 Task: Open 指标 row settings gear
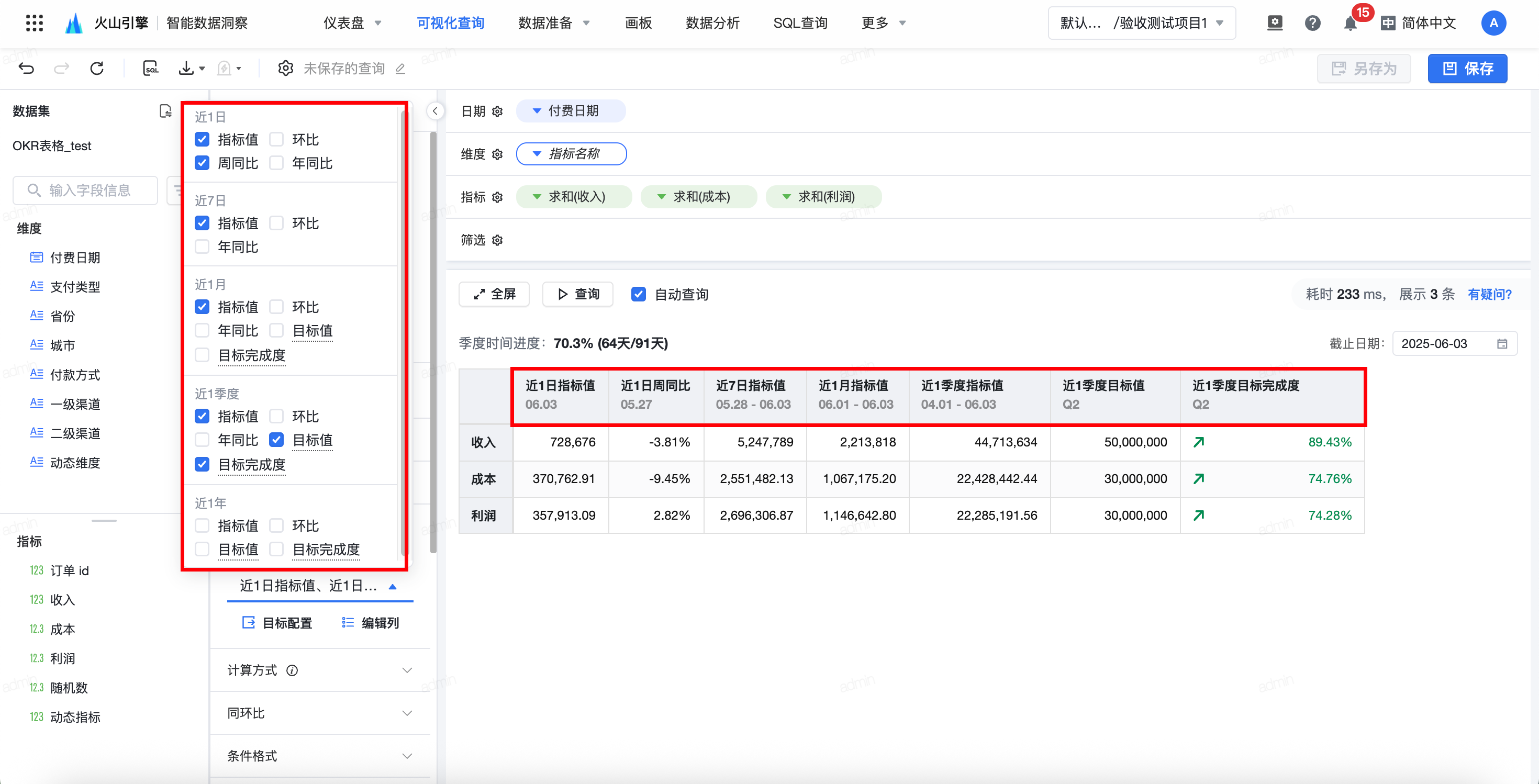tap(497, 197)
